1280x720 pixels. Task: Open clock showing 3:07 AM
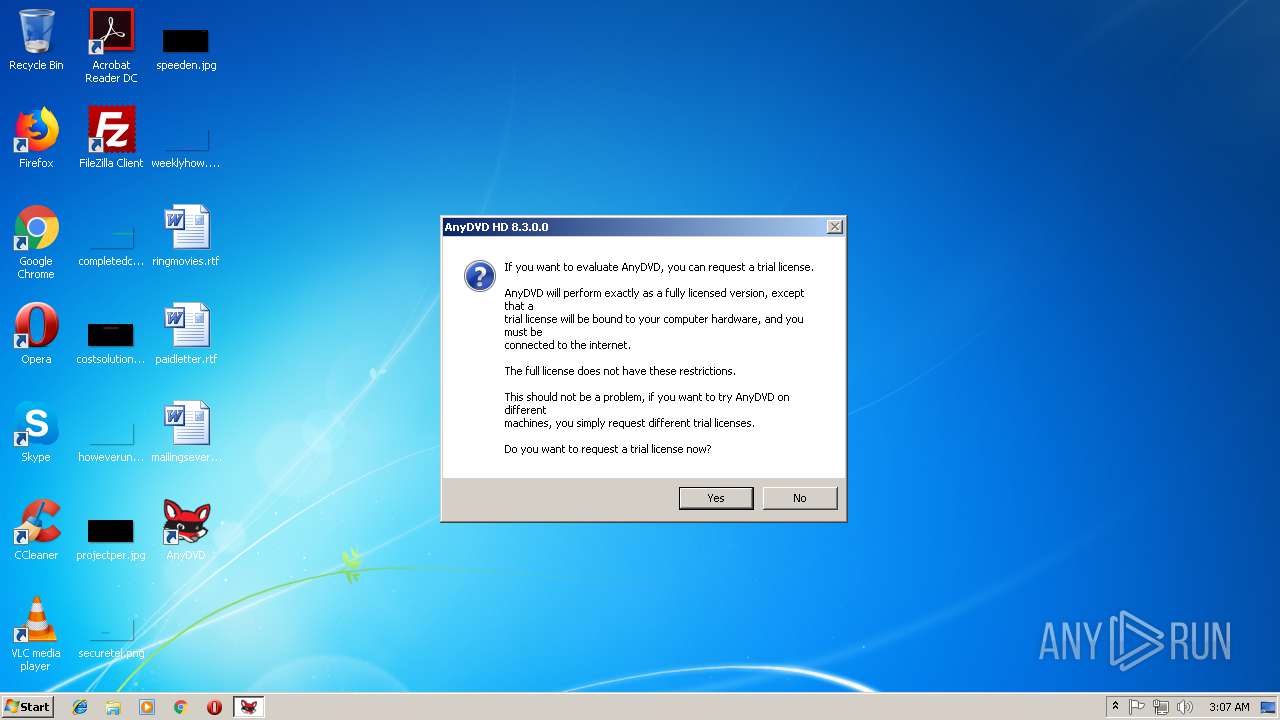click(x=1229, y=707)
